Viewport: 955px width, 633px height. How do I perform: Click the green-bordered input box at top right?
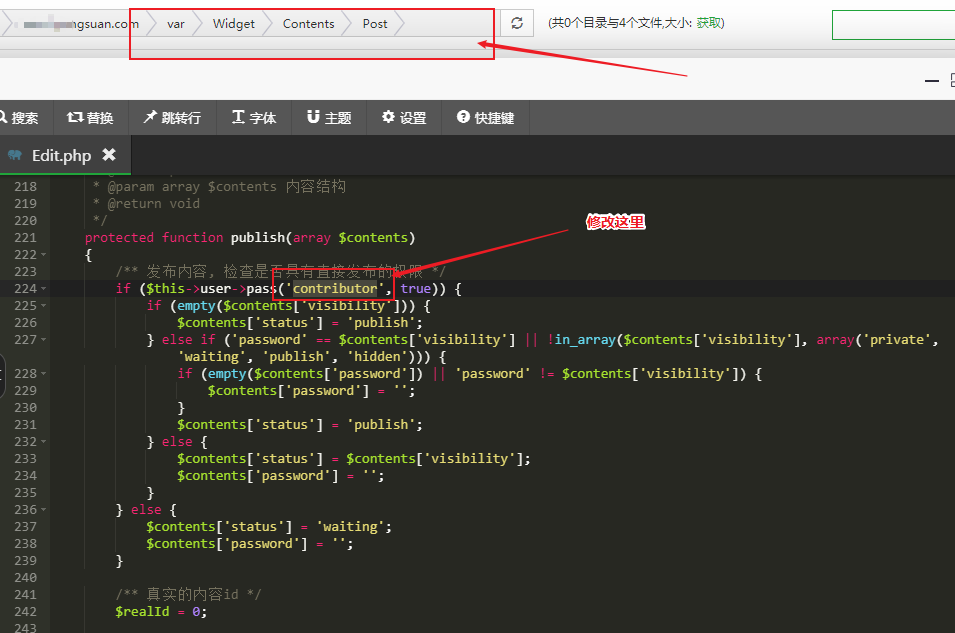pos(892,25)
